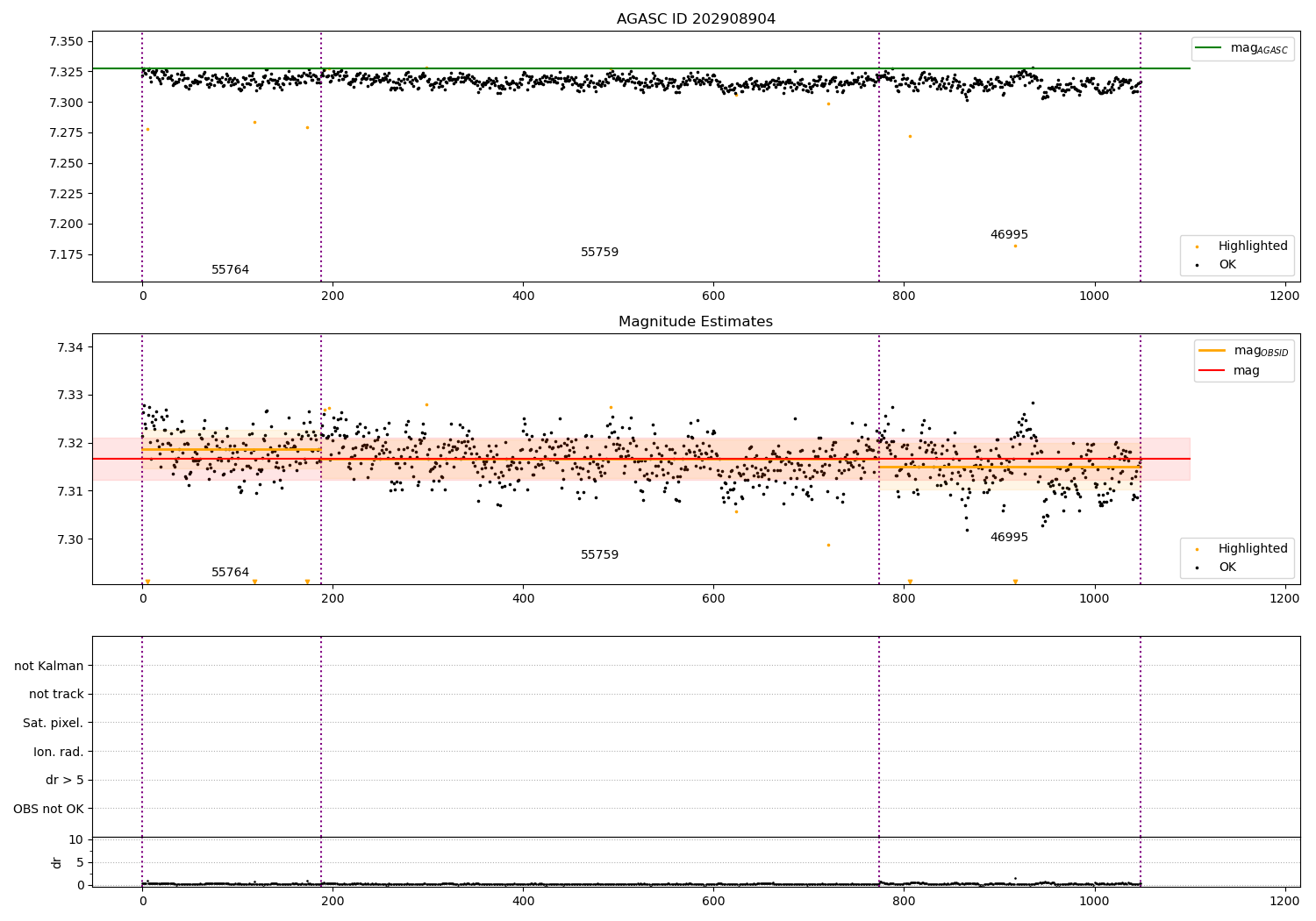1316x921 pixels.
Task: Click the 'OBS not OK' axis label
Action: [48, 809]
